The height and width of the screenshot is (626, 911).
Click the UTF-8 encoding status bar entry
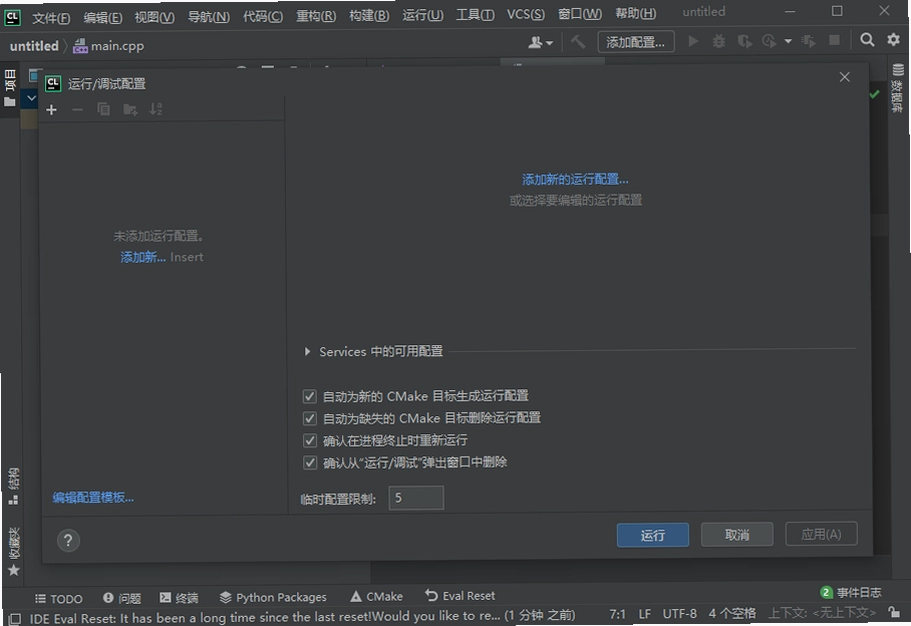(x=679, y=614)
